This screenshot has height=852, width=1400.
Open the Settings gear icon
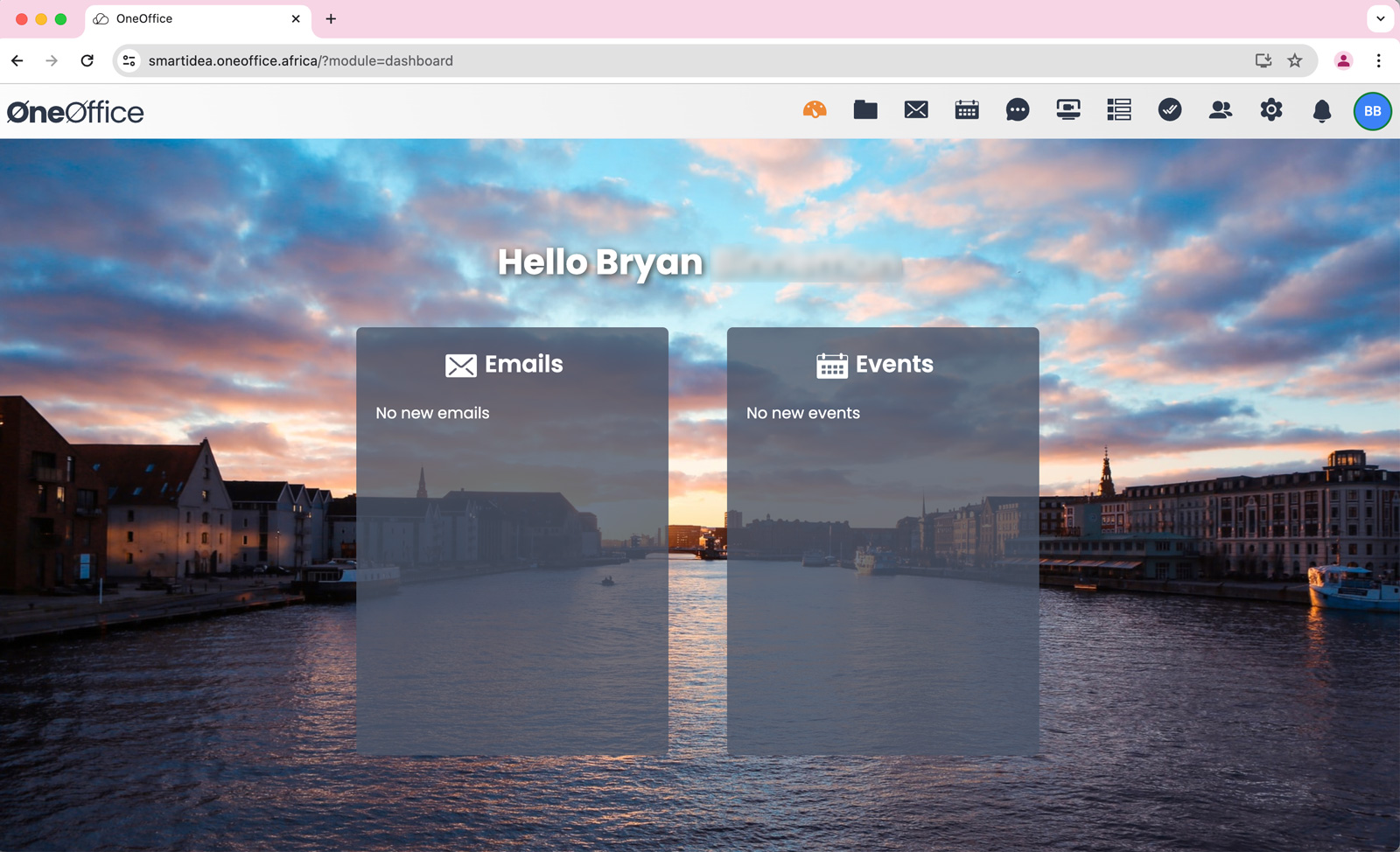pyautogui.click(x=1271, y=110)
